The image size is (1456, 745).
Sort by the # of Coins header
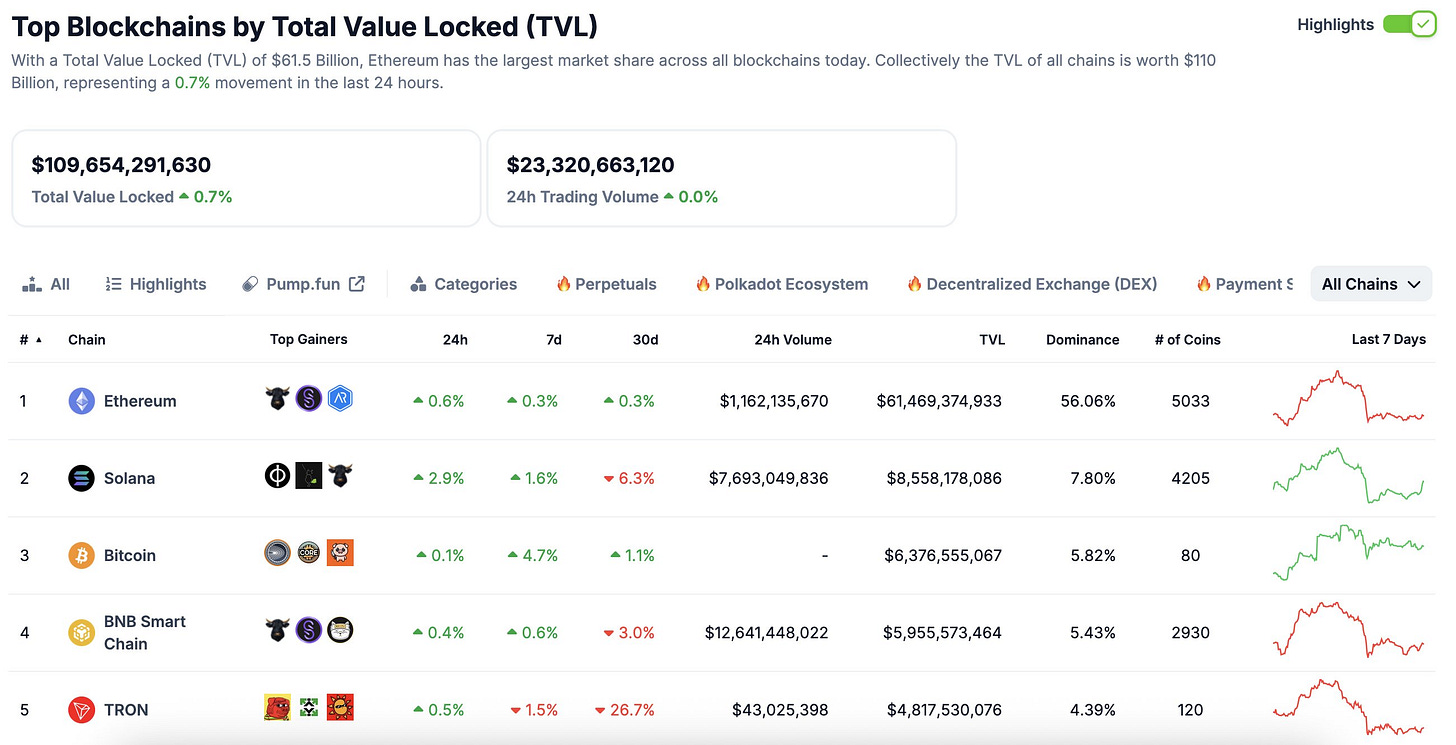pyautogui.click(x=1188, y=340)
